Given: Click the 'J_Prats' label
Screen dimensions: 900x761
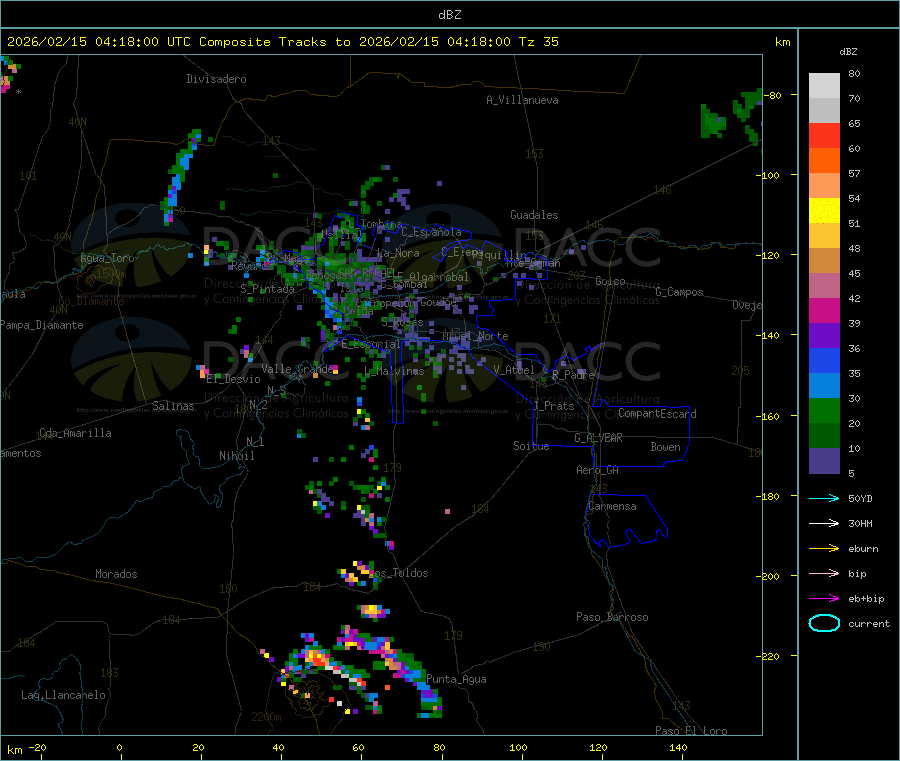Looking at the screenshot, I should coord(553,405).
